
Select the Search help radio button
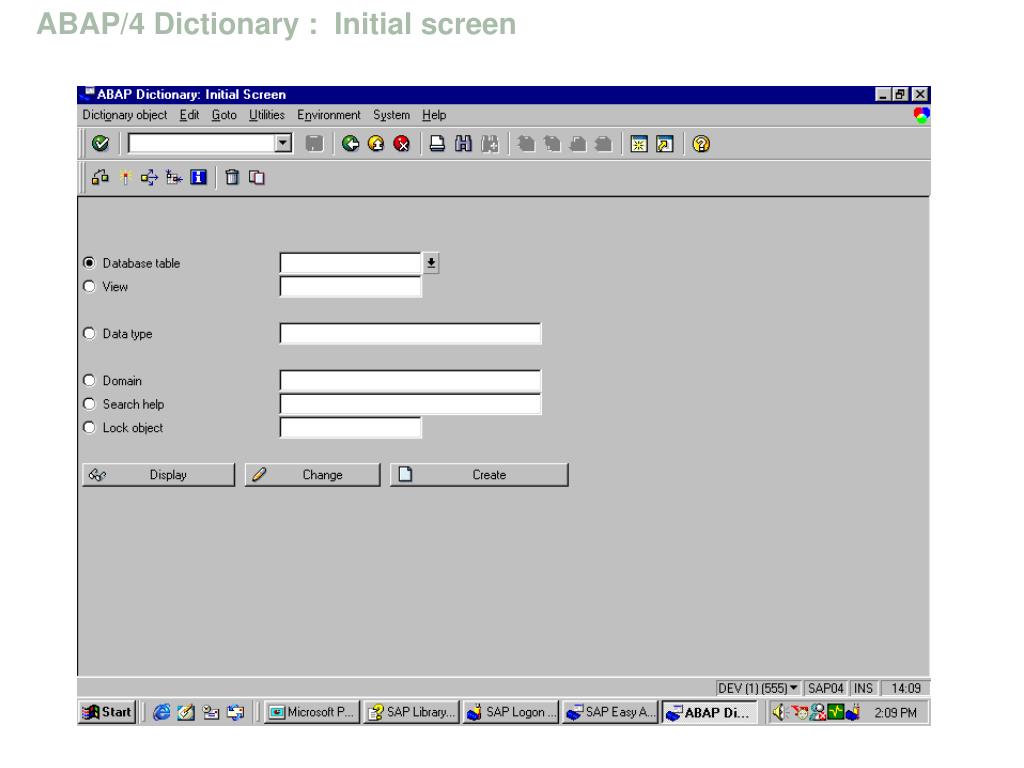pyautogui.click(x=89, y=404)
